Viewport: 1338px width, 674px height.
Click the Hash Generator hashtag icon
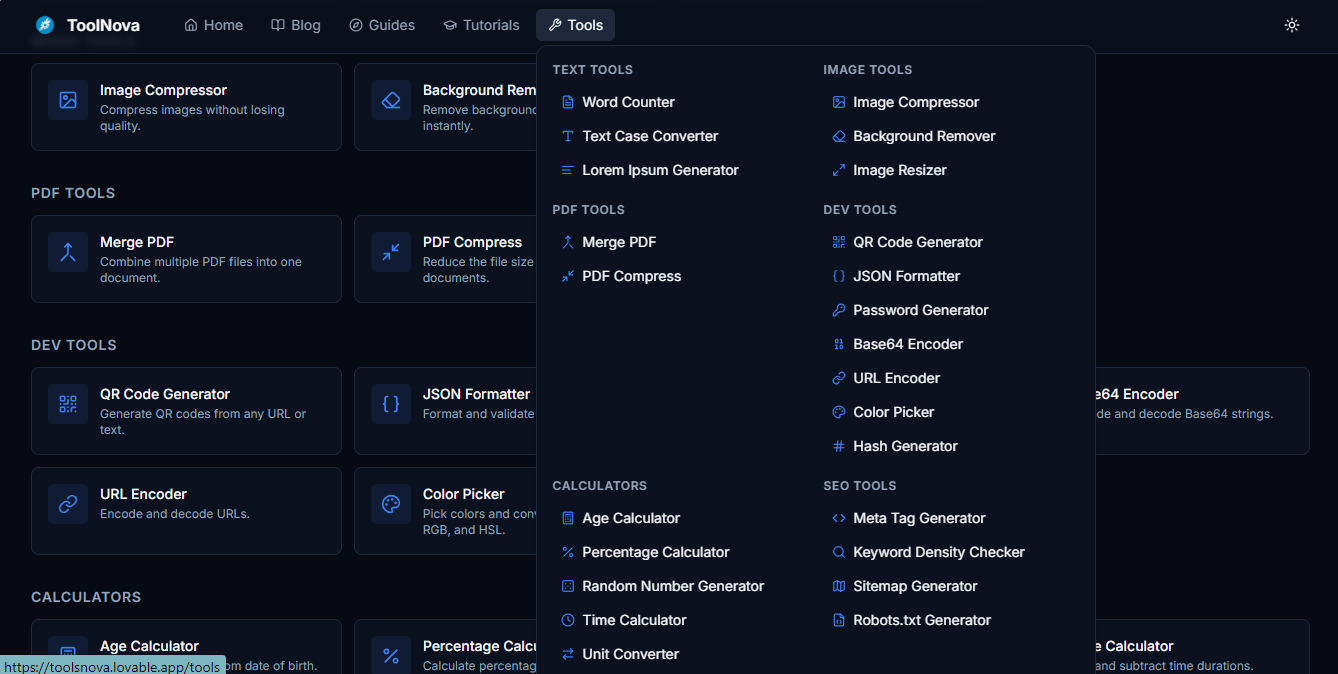838,446
